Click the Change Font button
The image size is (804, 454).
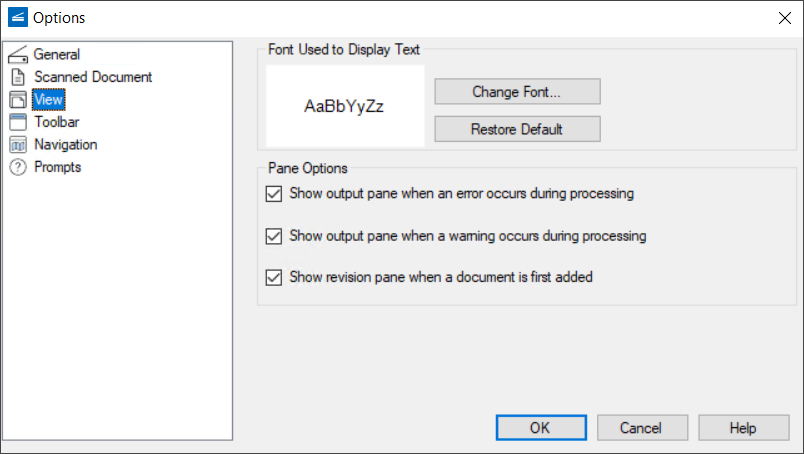[517, 92]
